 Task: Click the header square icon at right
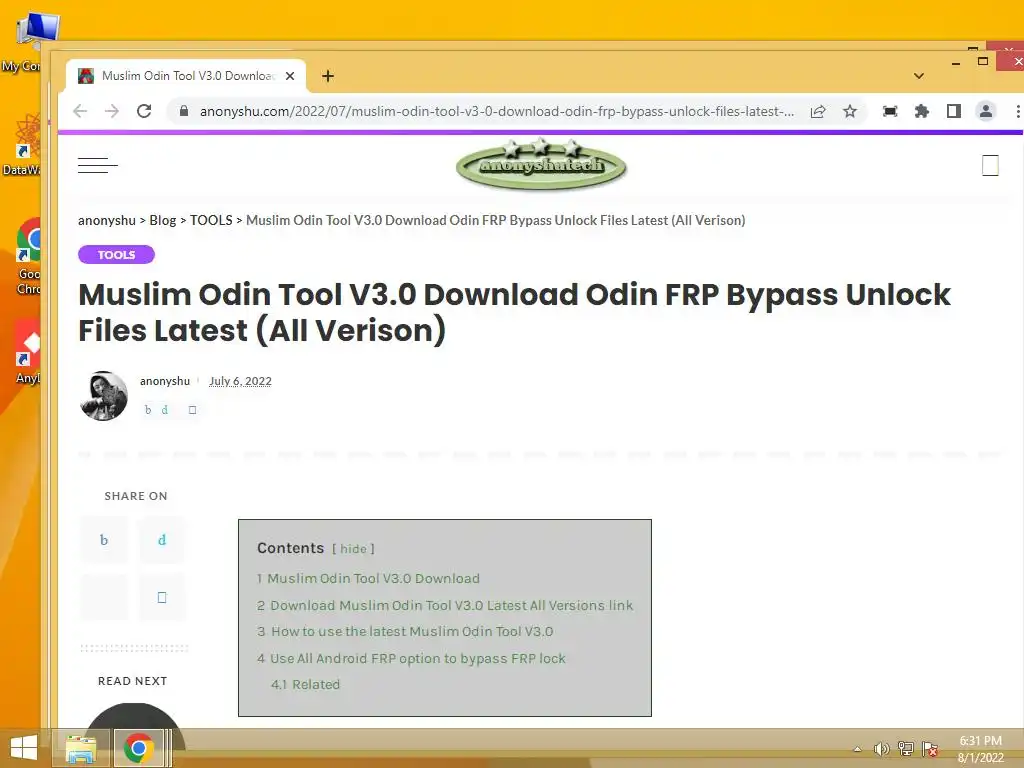(990, 165)
